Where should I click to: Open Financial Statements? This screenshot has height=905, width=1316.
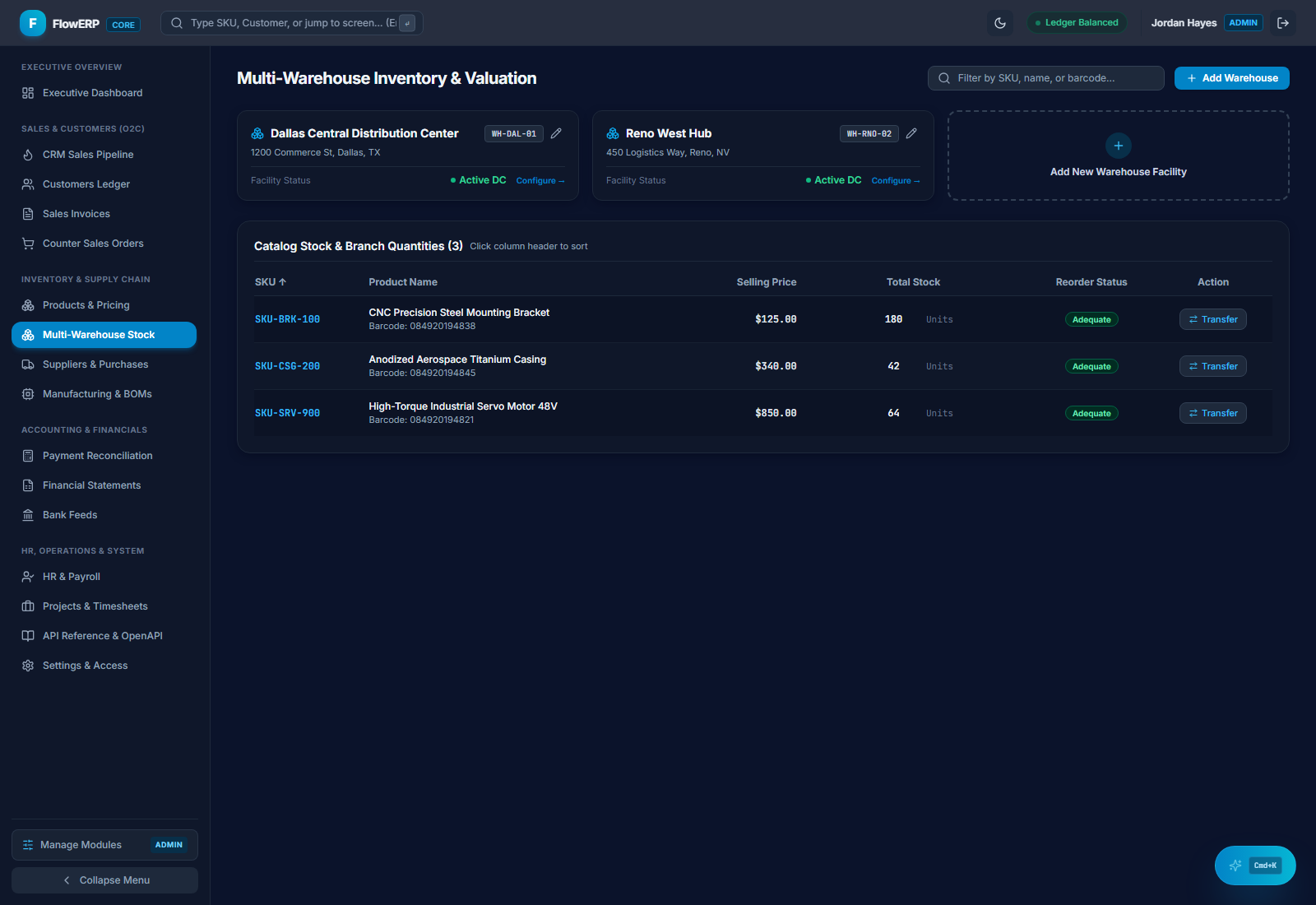[x=104, y=485]
